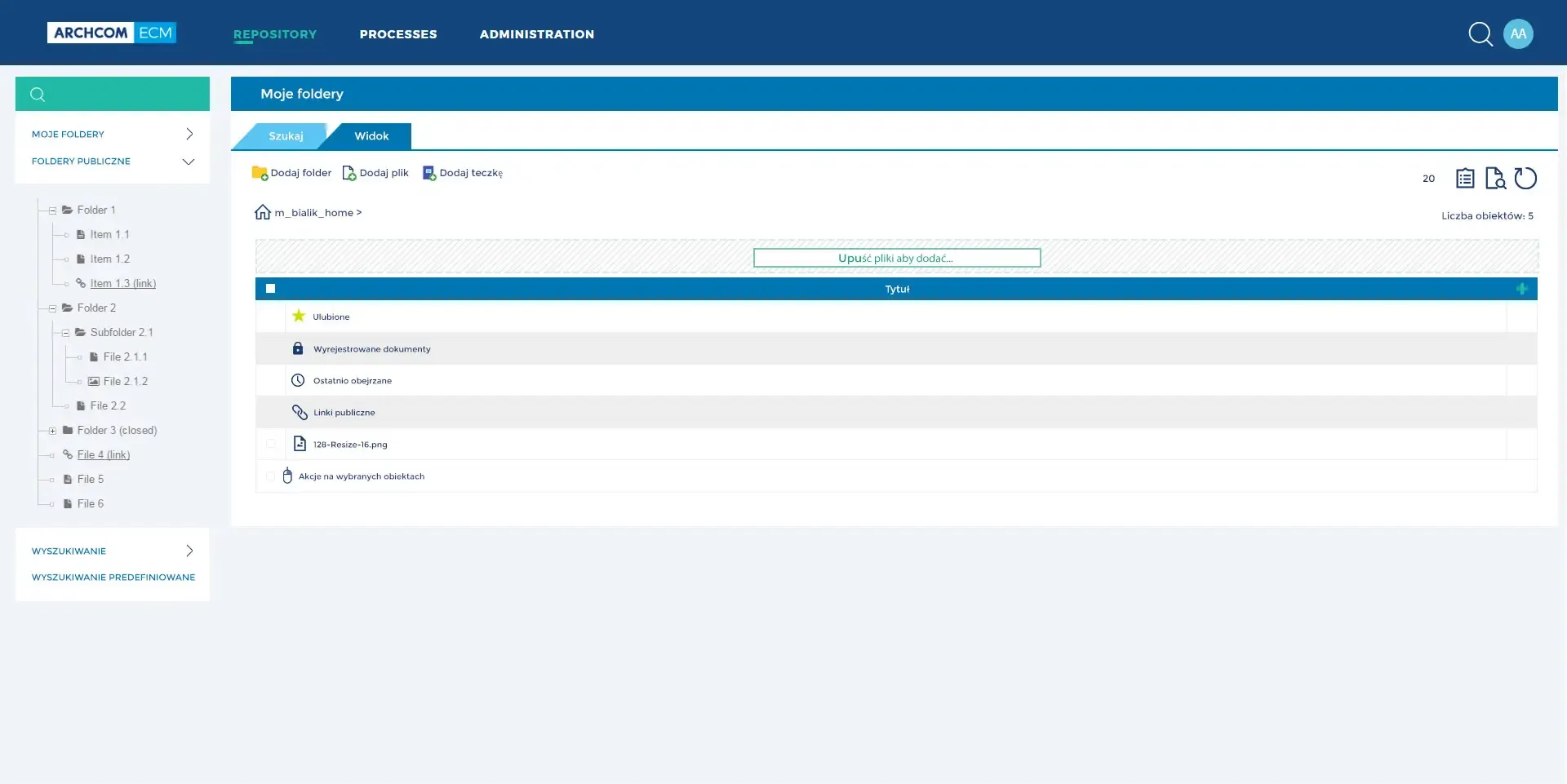
Task: Open the REPOSITORY menu
Action: pos(275,34)
